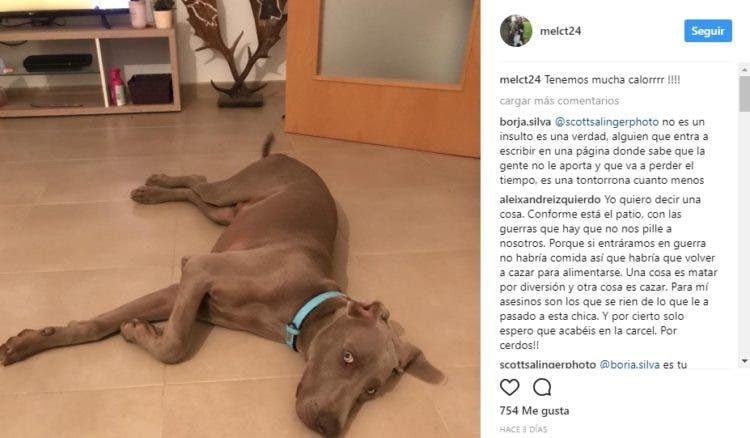Open the comment speech bubble icon
The image size is (750, 438).
542,387
